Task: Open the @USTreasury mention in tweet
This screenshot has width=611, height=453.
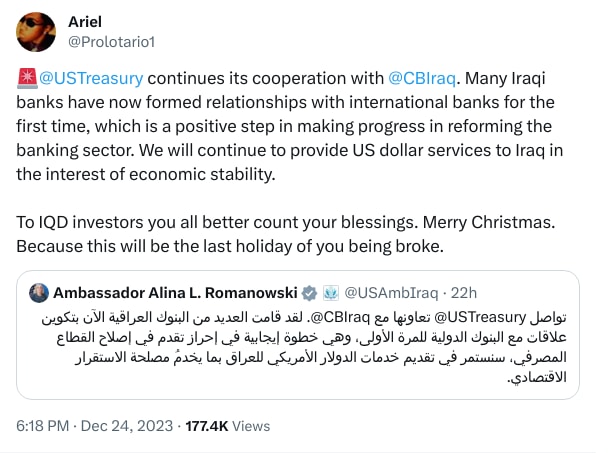Action: (x=91, y=78)
